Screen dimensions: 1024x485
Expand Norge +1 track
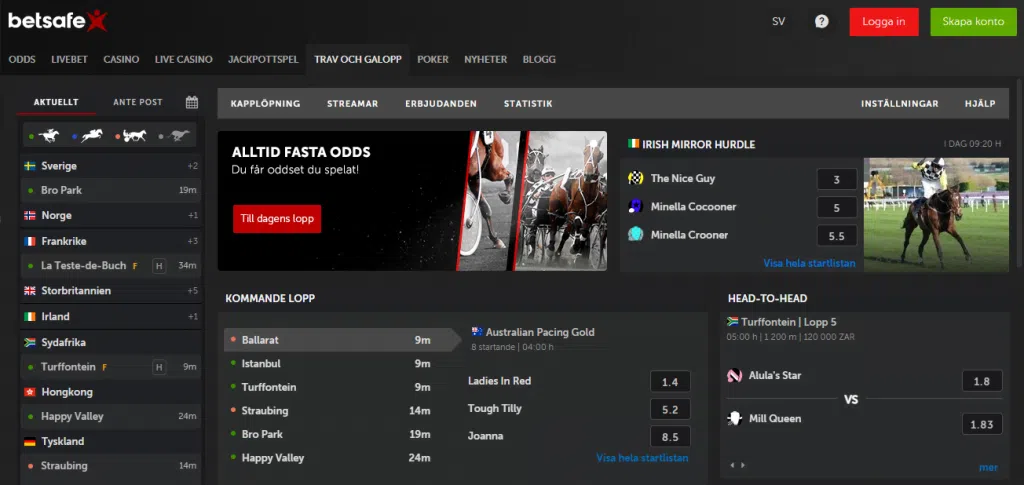(193, 215)
